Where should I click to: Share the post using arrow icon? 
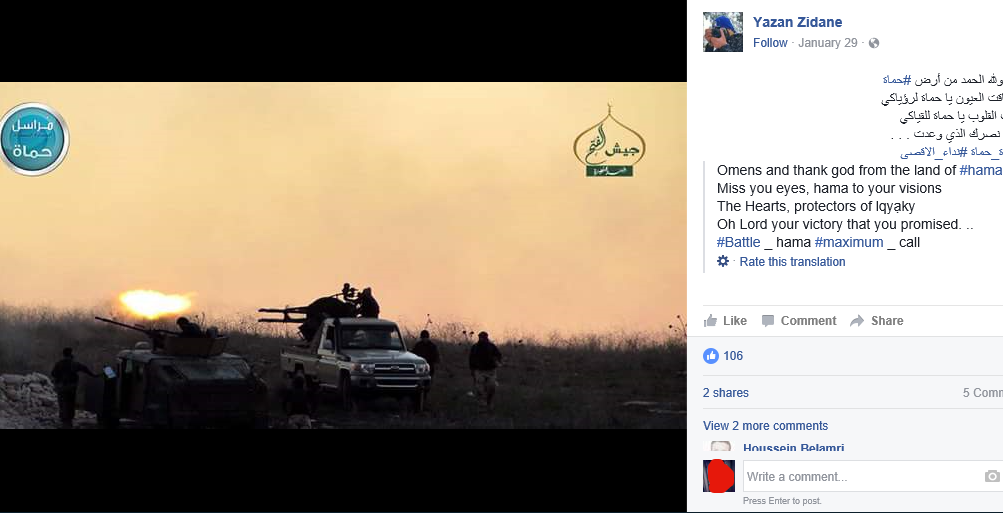click(876, 321)
